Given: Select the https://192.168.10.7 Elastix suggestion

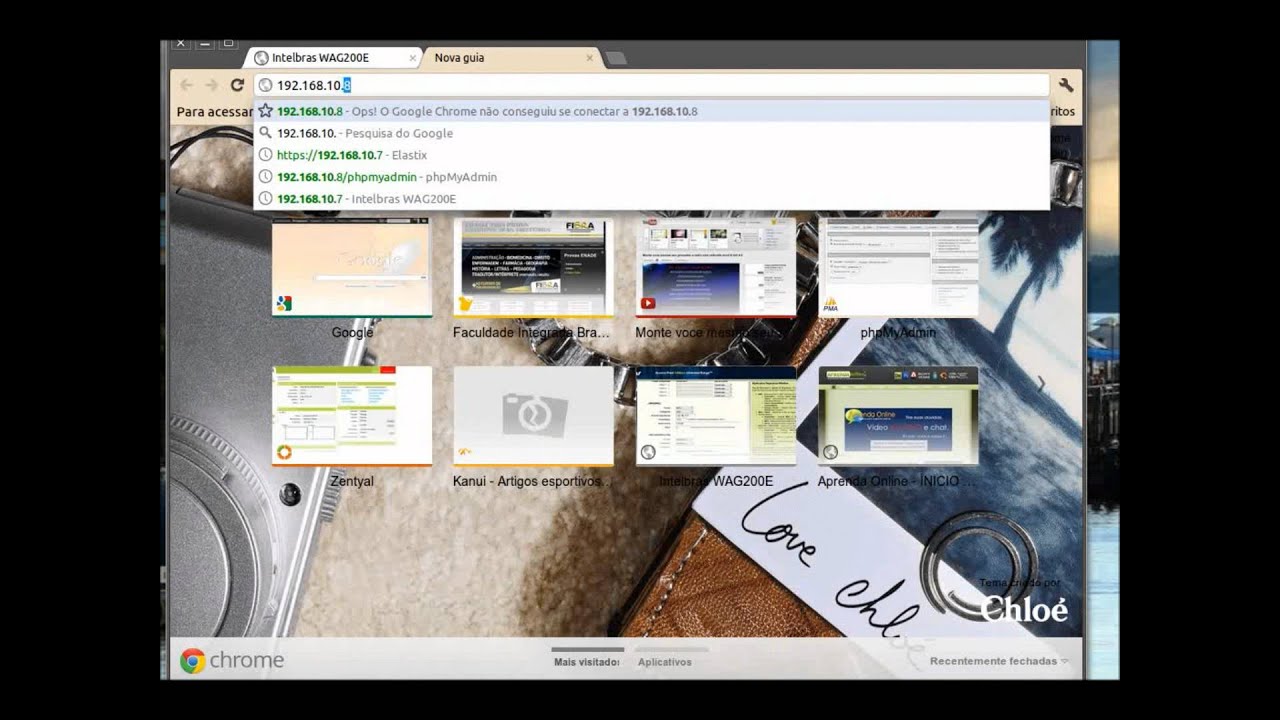Looking at the screenshot, I should [x=651, y=155].
